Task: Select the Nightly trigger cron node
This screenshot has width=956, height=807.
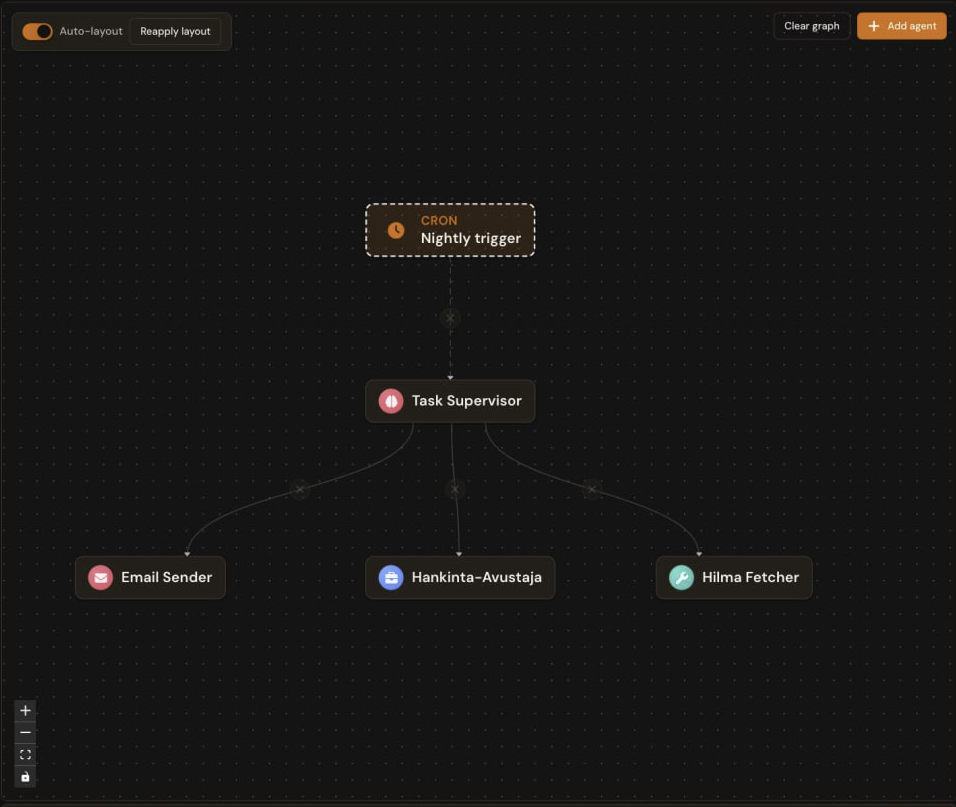Action: pyautogui.click(x=450, y=230)
